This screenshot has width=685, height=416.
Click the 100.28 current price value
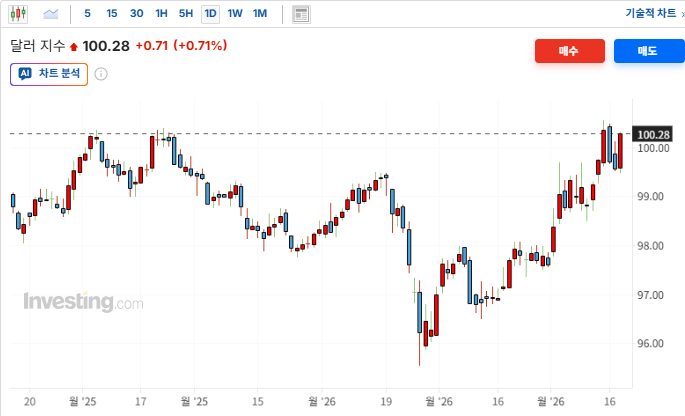pos(106,46)
